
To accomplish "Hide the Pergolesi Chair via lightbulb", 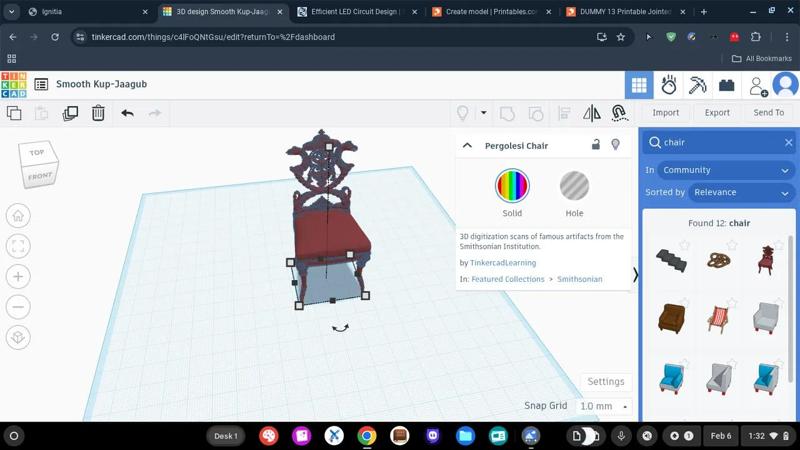I will [615, 145].
